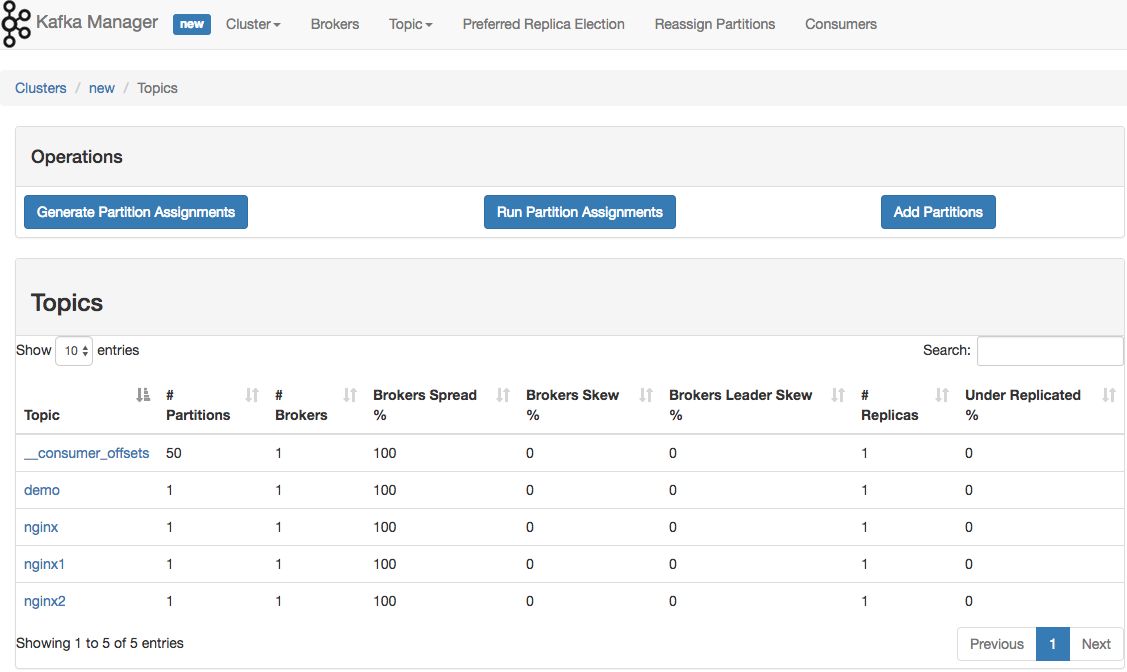
Task: Open the nginx1 topic link
Action: pos(45,564)
